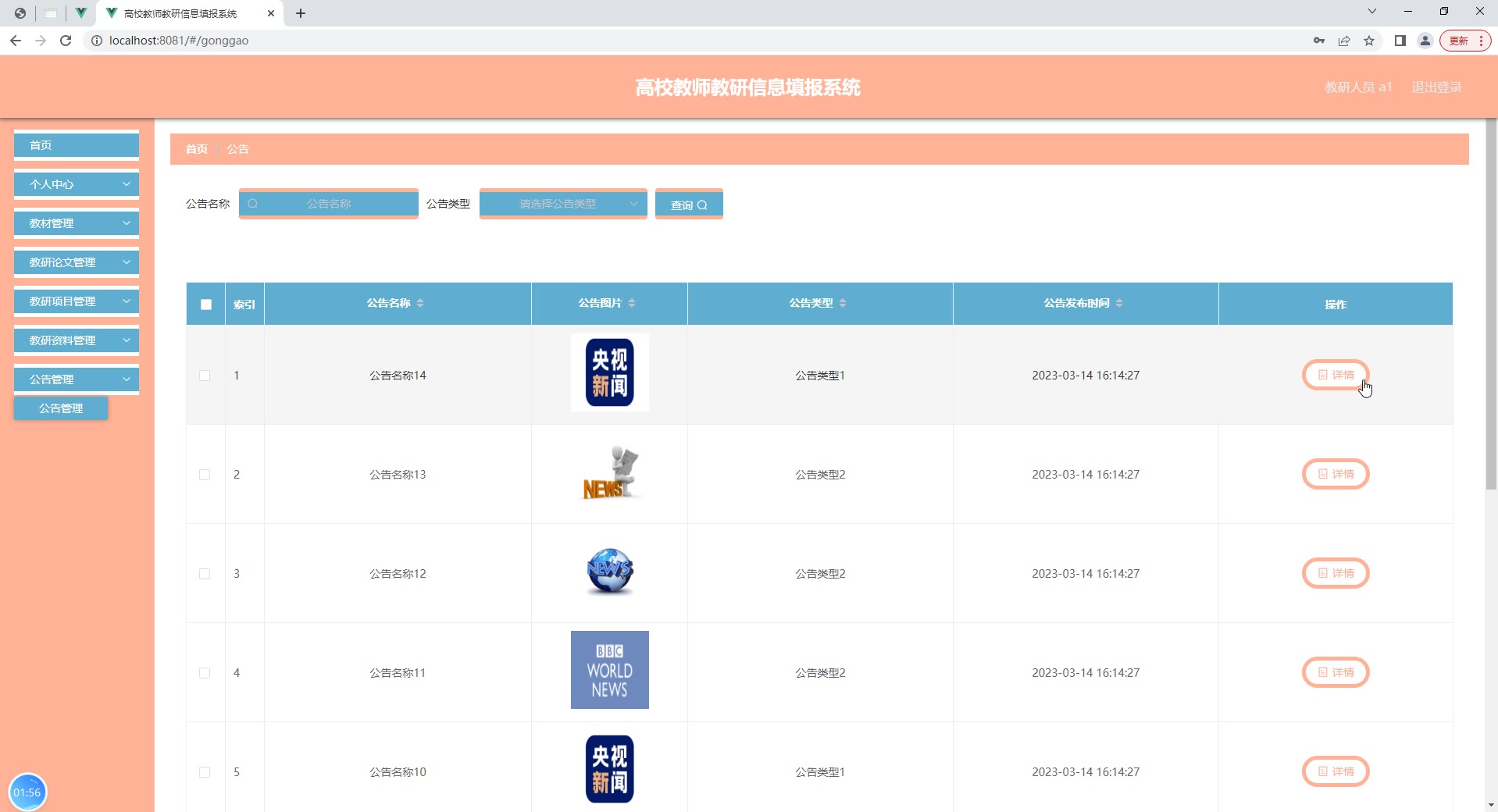Open the 央视新闻 image for 公告名称10
1498x812 pixels.
610,769
